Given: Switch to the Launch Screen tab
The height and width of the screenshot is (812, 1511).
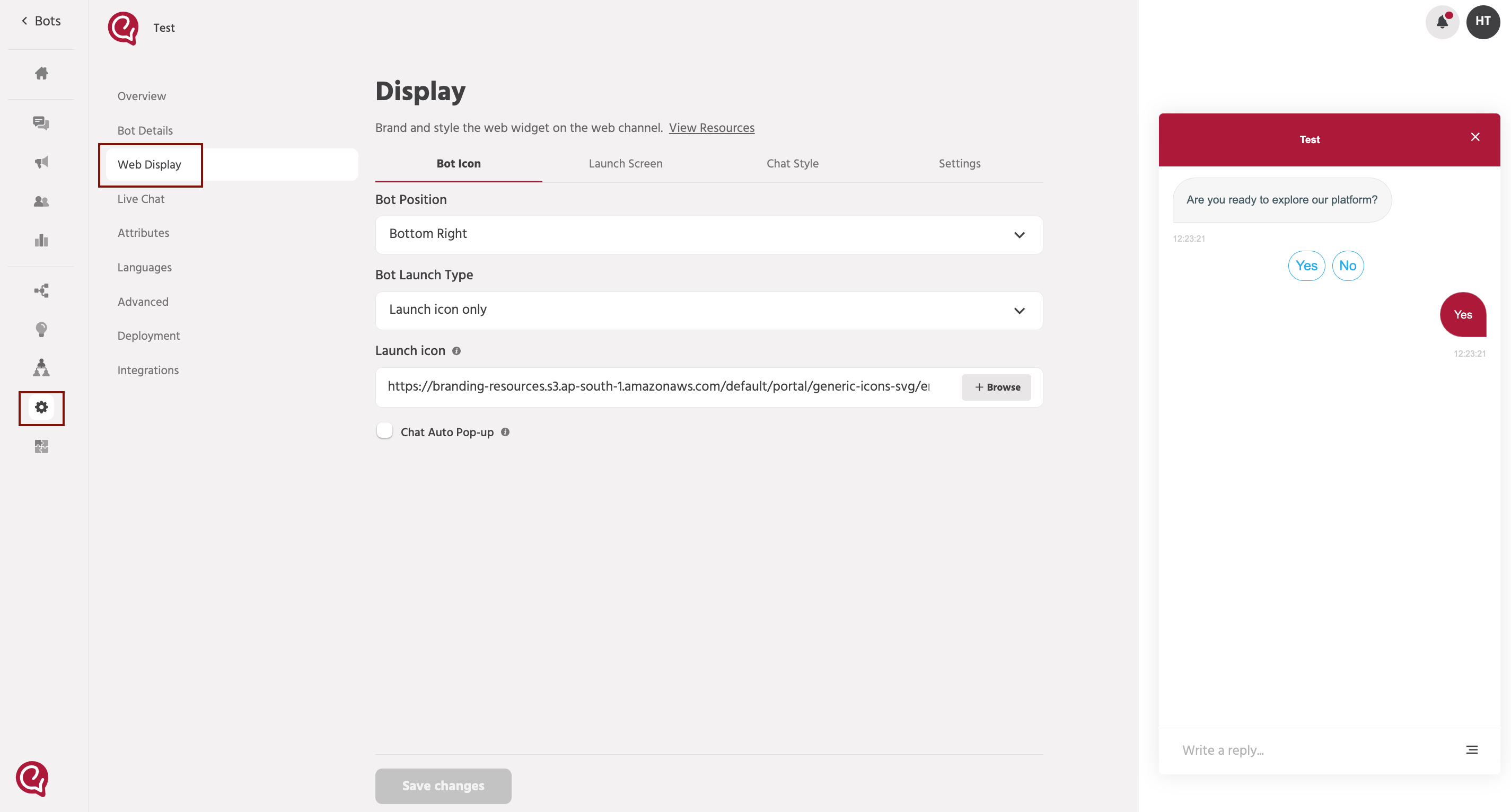Looking at the screenshot, I should pos(625,164).
